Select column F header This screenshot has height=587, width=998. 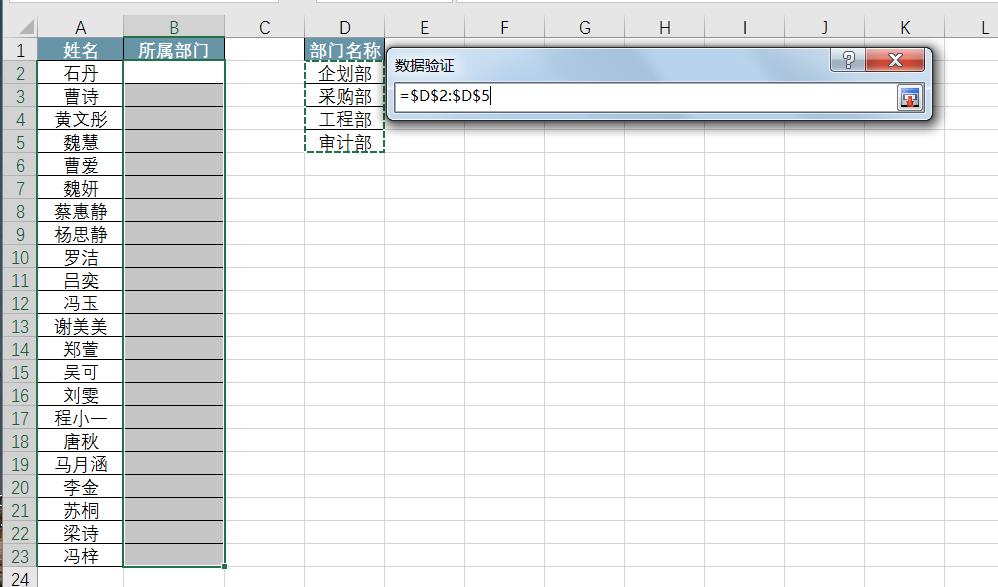(x=504, y=27)
